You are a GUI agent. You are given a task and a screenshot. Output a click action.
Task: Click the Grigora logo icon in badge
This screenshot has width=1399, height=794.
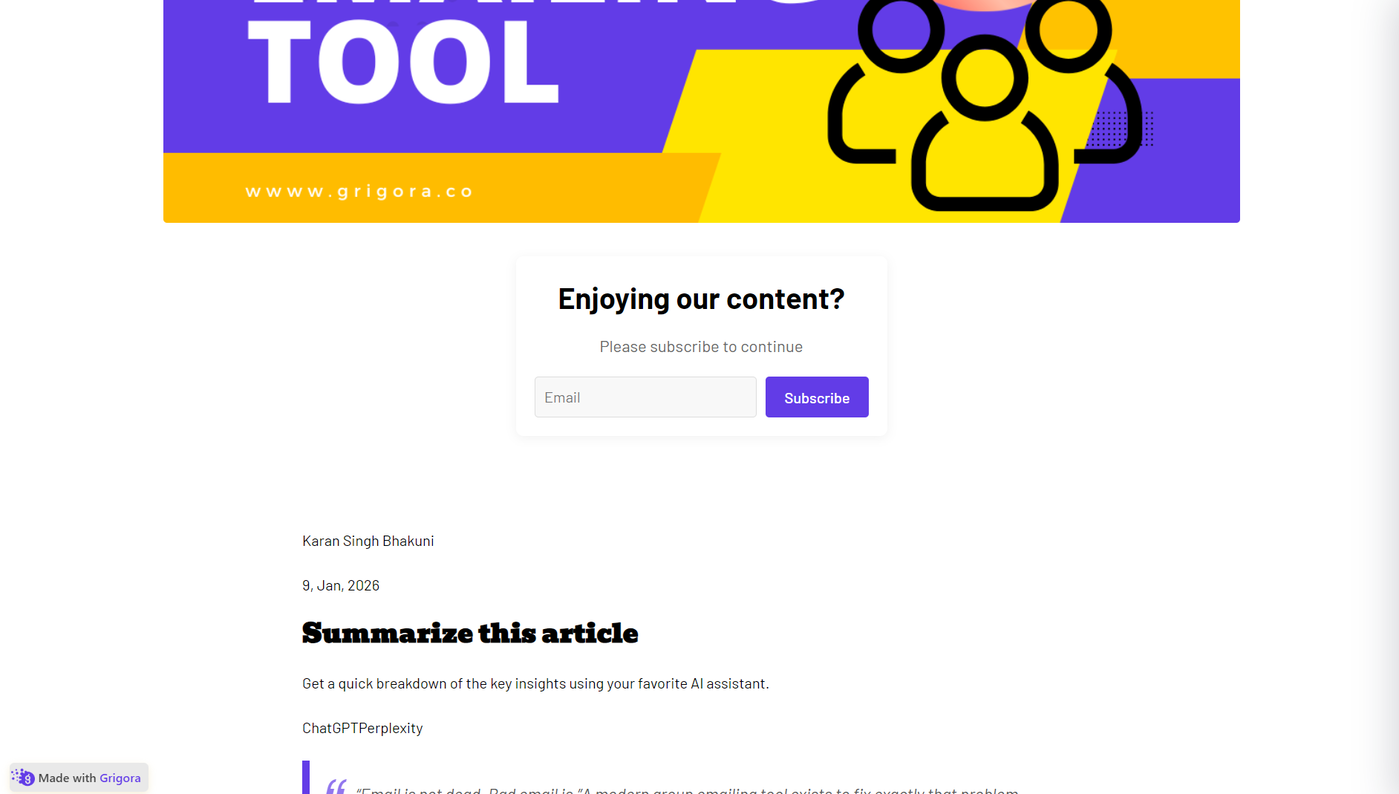point(23,777)
